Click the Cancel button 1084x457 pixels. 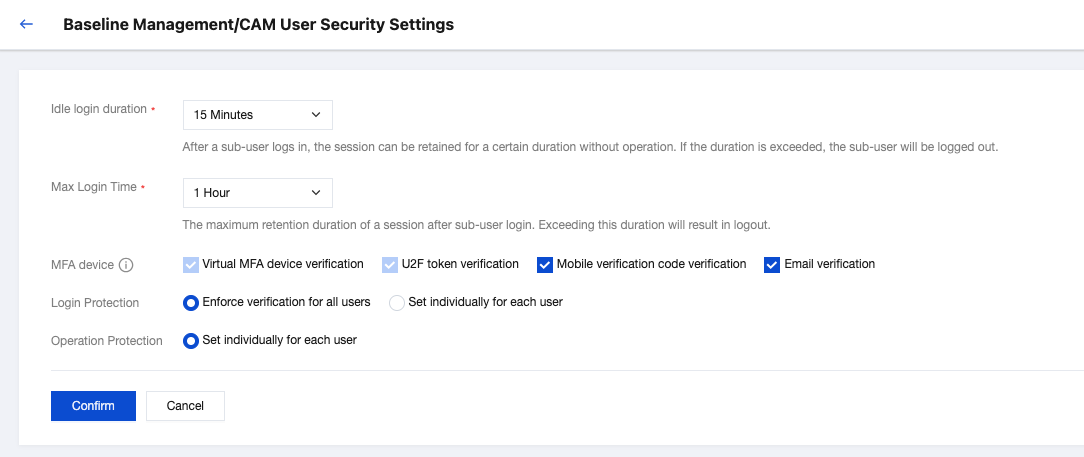click(185, 406)
